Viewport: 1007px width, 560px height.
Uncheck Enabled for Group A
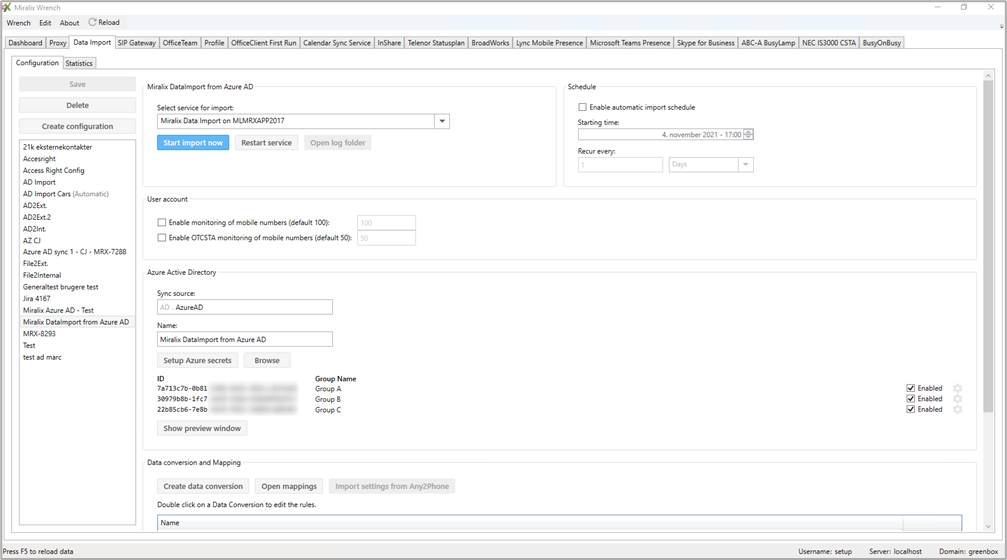click(910, 388)
